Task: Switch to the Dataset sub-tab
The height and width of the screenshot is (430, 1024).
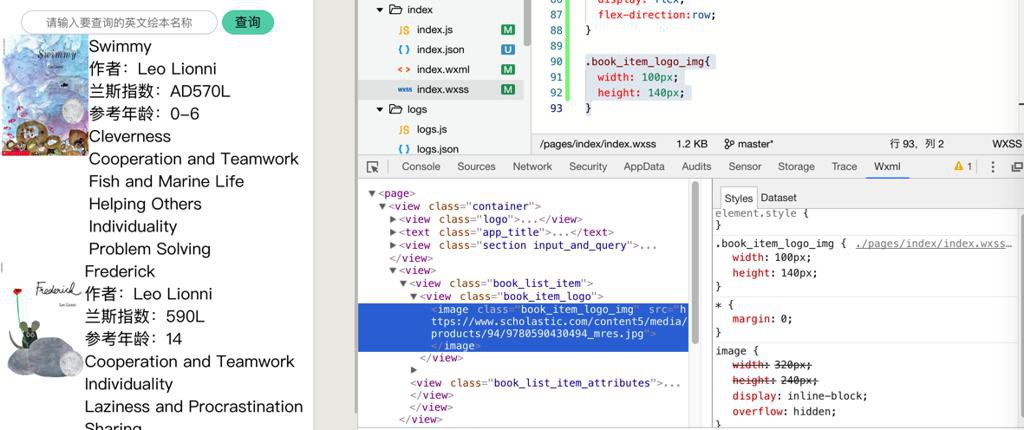Action: click(x=778, y=198)
